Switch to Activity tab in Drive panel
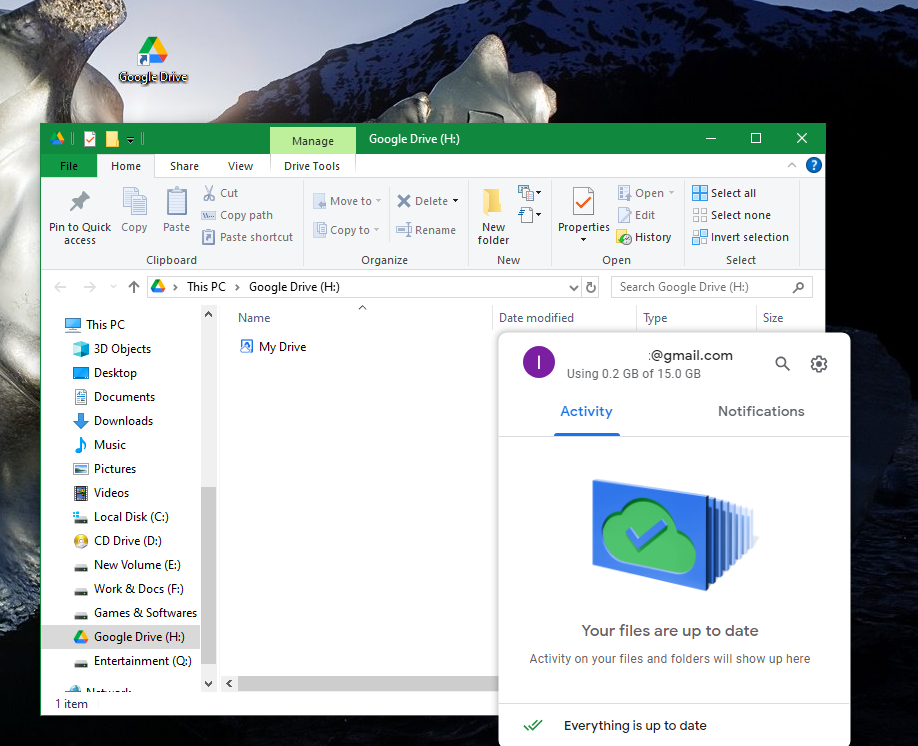 click(586, 411)
